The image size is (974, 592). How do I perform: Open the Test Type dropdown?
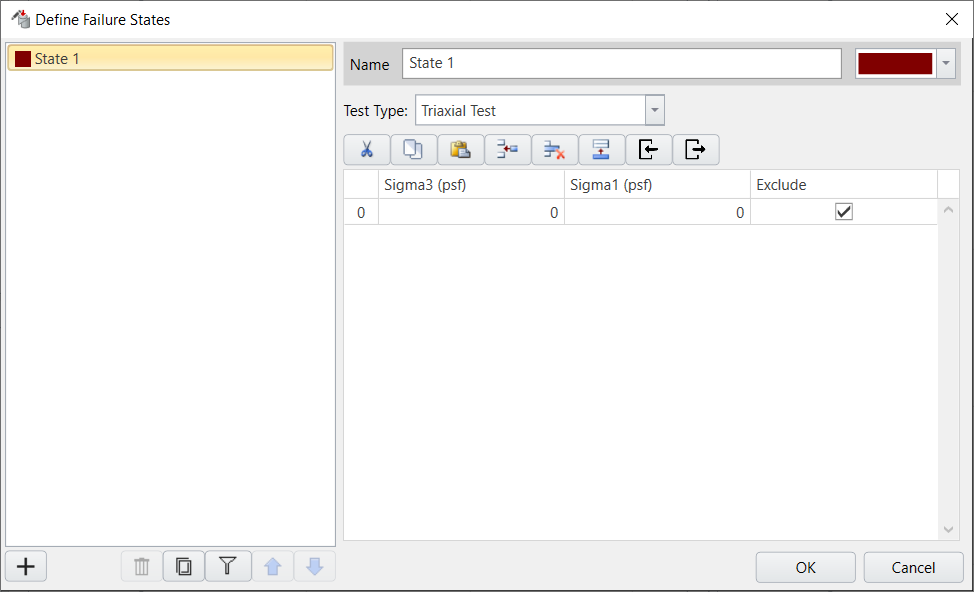pyautogui.click(x=655, y=110)
